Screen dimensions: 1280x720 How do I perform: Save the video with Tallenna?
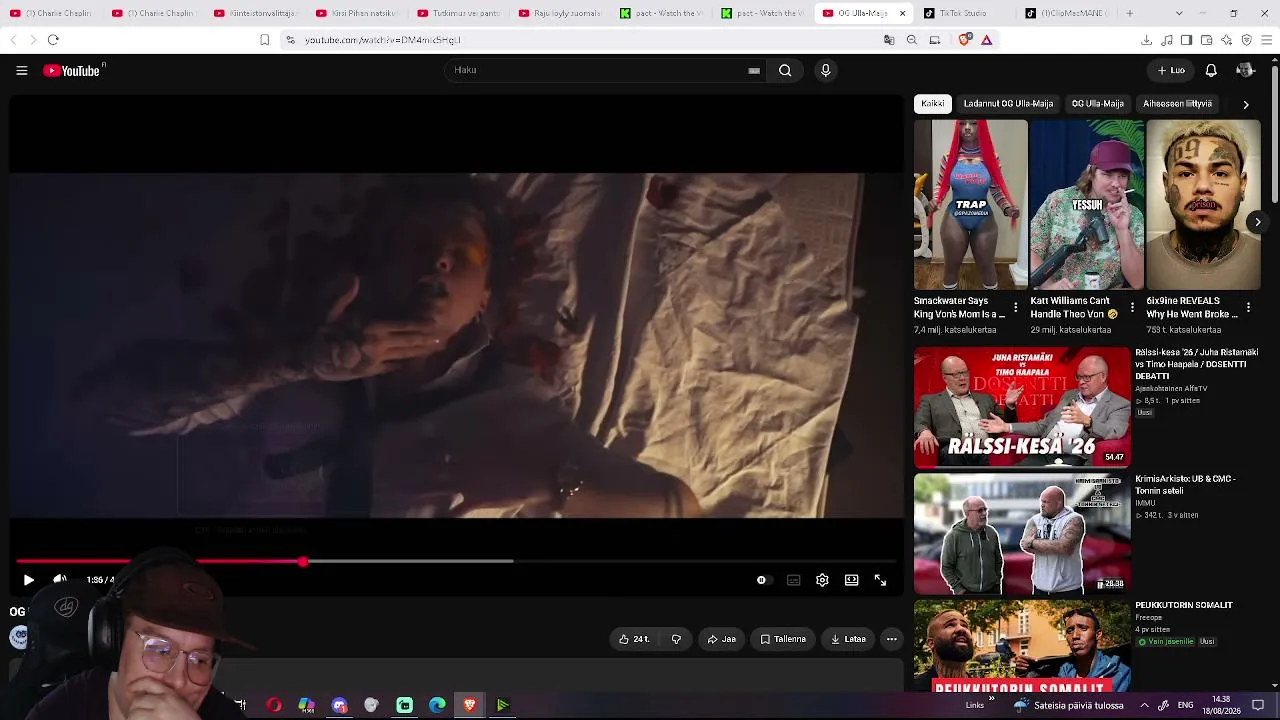783,639
